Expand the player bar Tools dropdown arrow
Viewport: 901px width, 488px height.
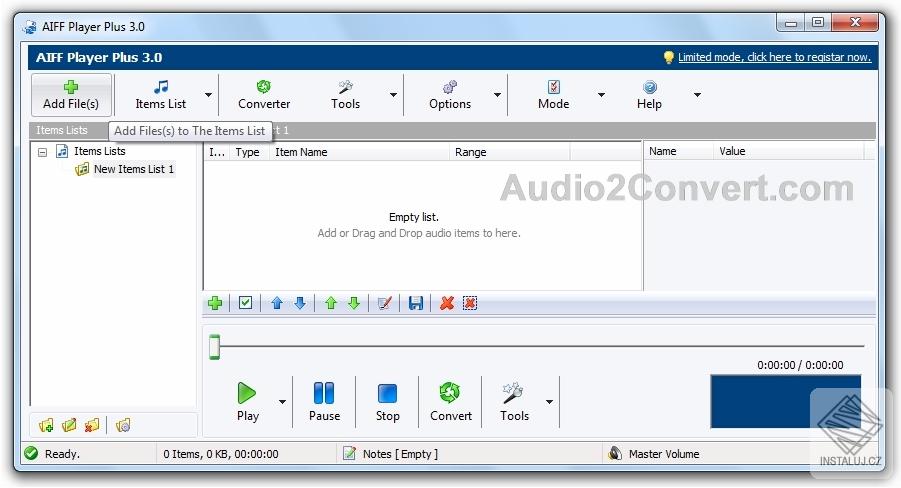pos(550,402)
